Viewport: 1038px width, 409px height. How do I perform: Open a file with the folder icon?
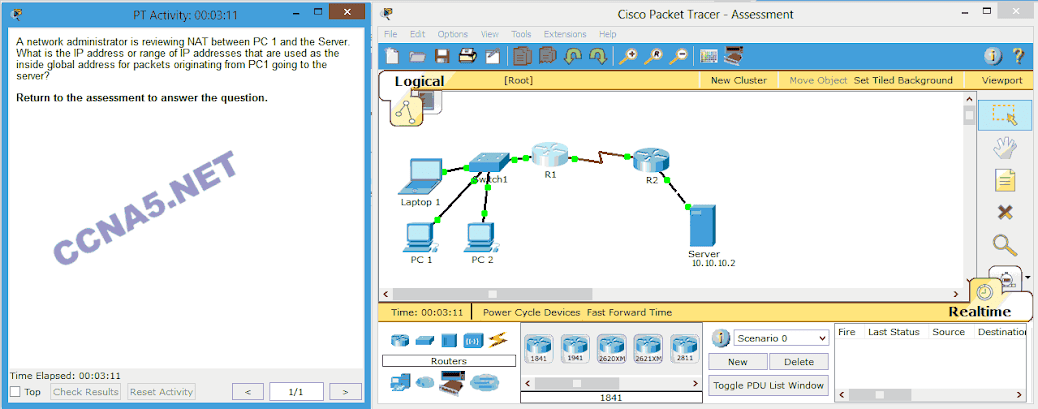417,57
